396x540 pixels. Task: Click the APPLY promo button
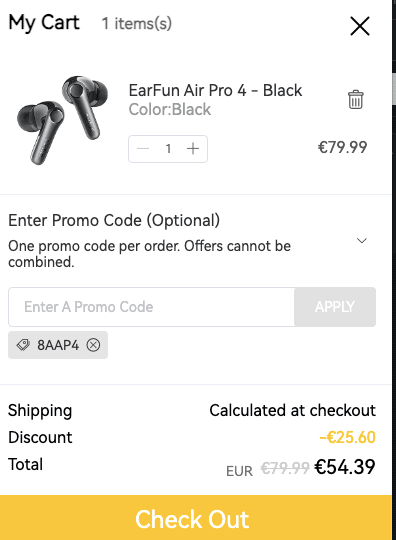click(335, 307)
